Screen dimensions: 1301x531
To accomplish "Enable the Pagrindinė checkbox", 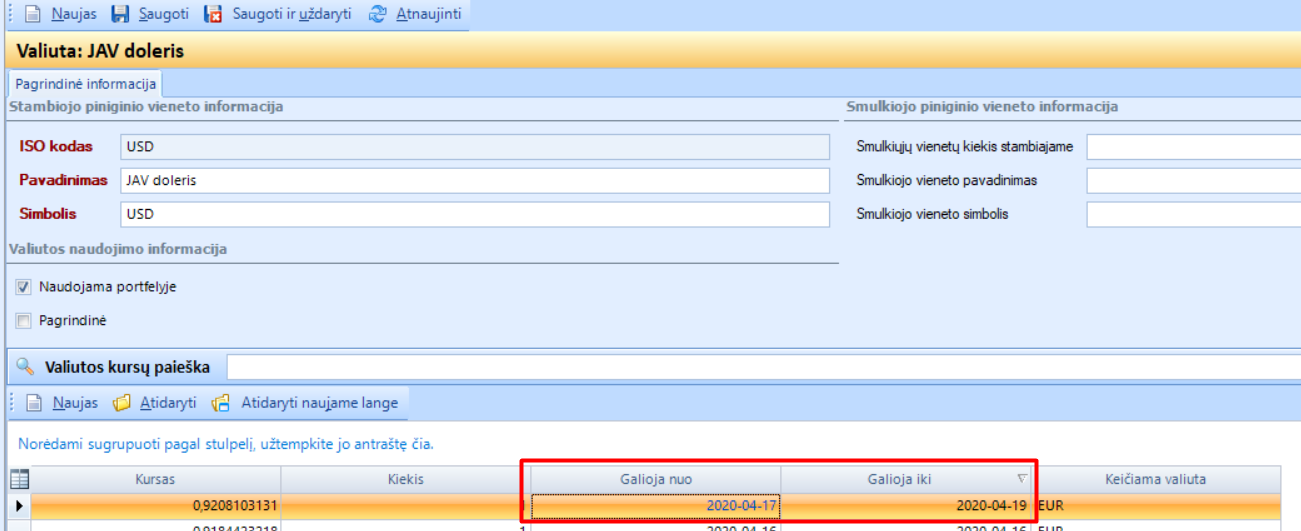I will tap(24, 321).
